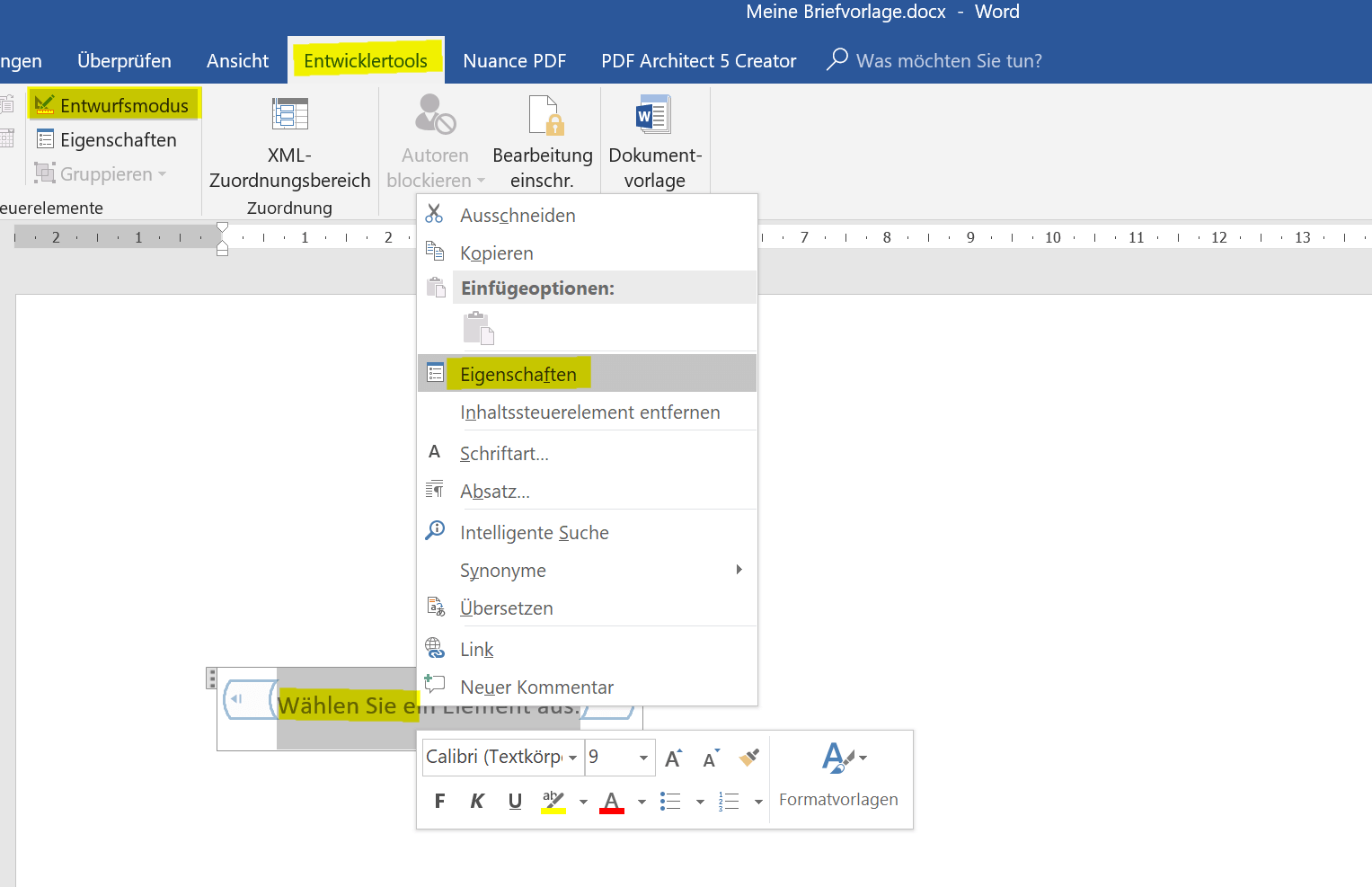Decrease font size with the shrink font button
Viewport: 1372px width, 887px height.
click(711, 758)
